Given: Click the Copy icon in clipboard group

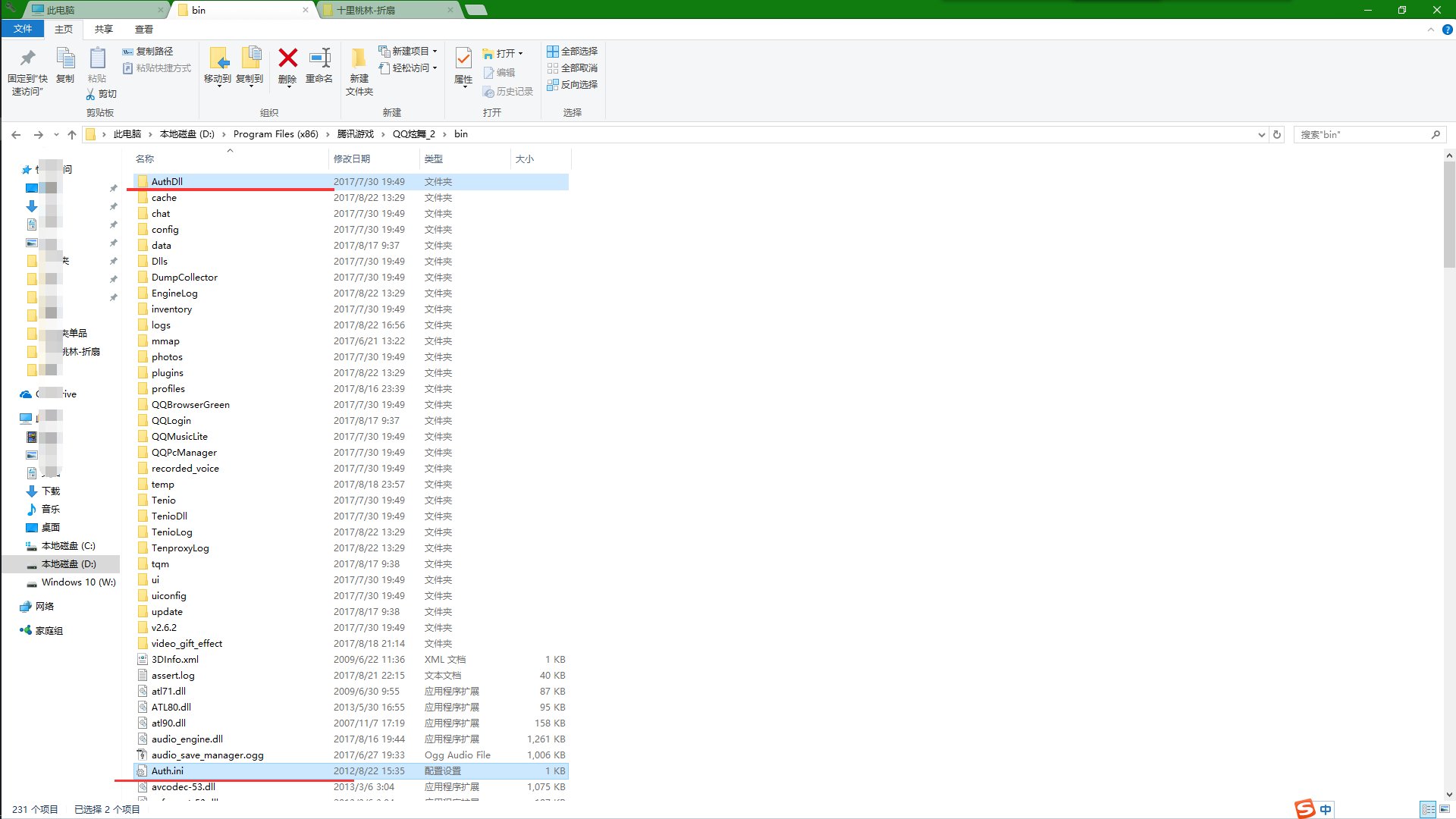Looking at the screenshot, I should (65, 58).
